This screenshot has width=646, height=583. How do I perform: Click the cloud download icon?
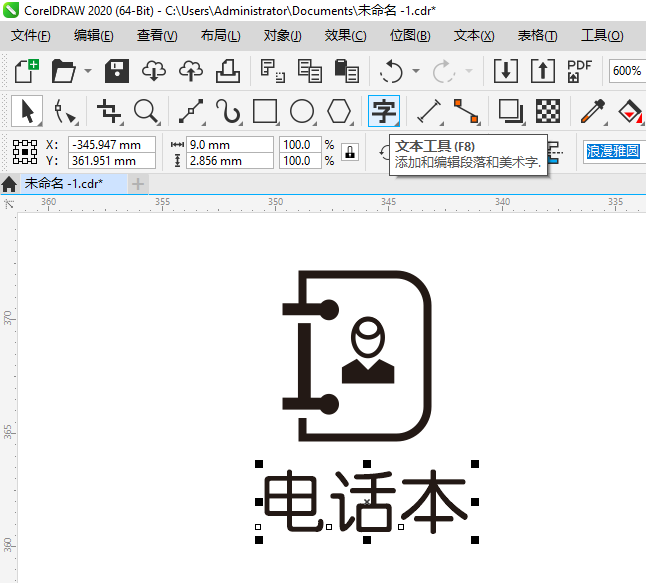(x=154, y=71)
